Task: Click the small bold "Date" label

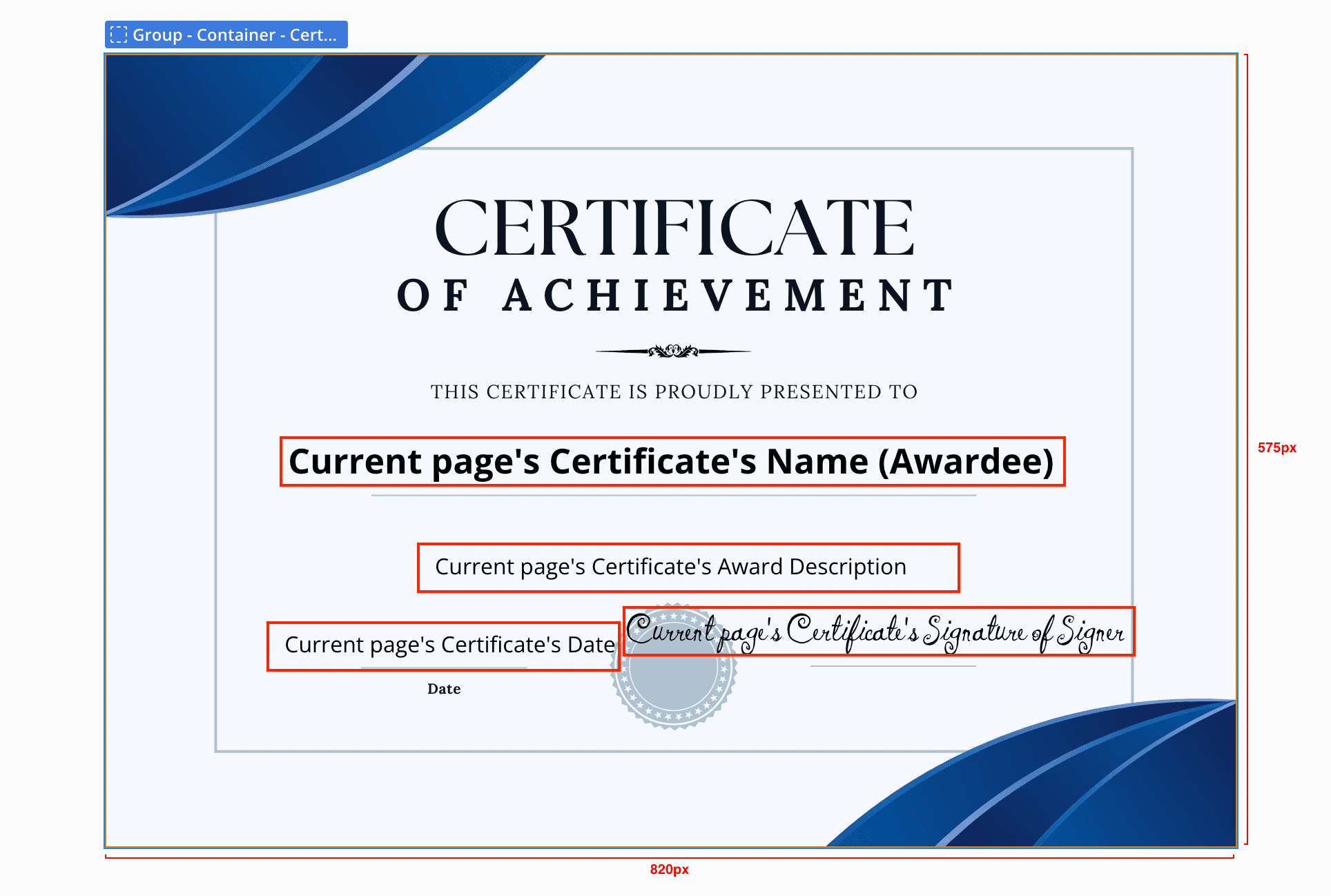Action: (x=443, y=689)
